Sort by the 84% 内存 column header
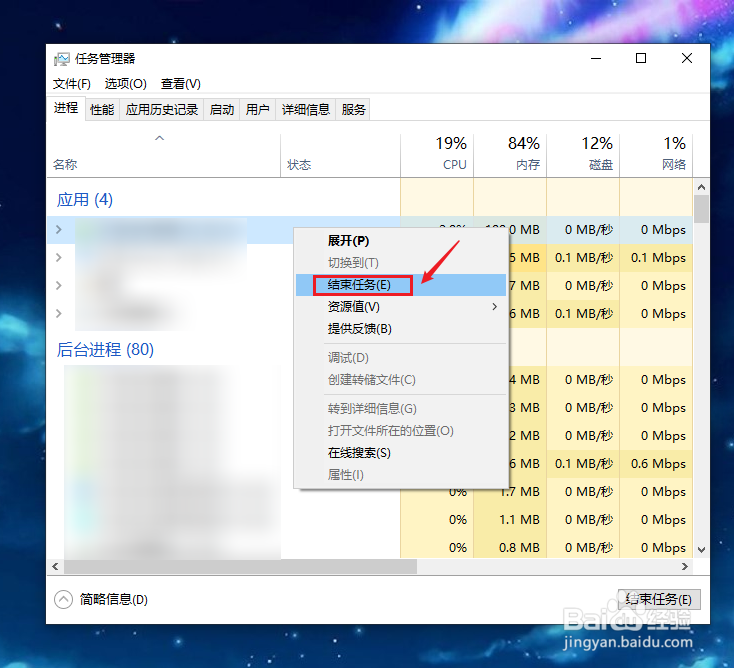Screen dimensions: 734x668 pyautogui.click(x=510, y=155)
